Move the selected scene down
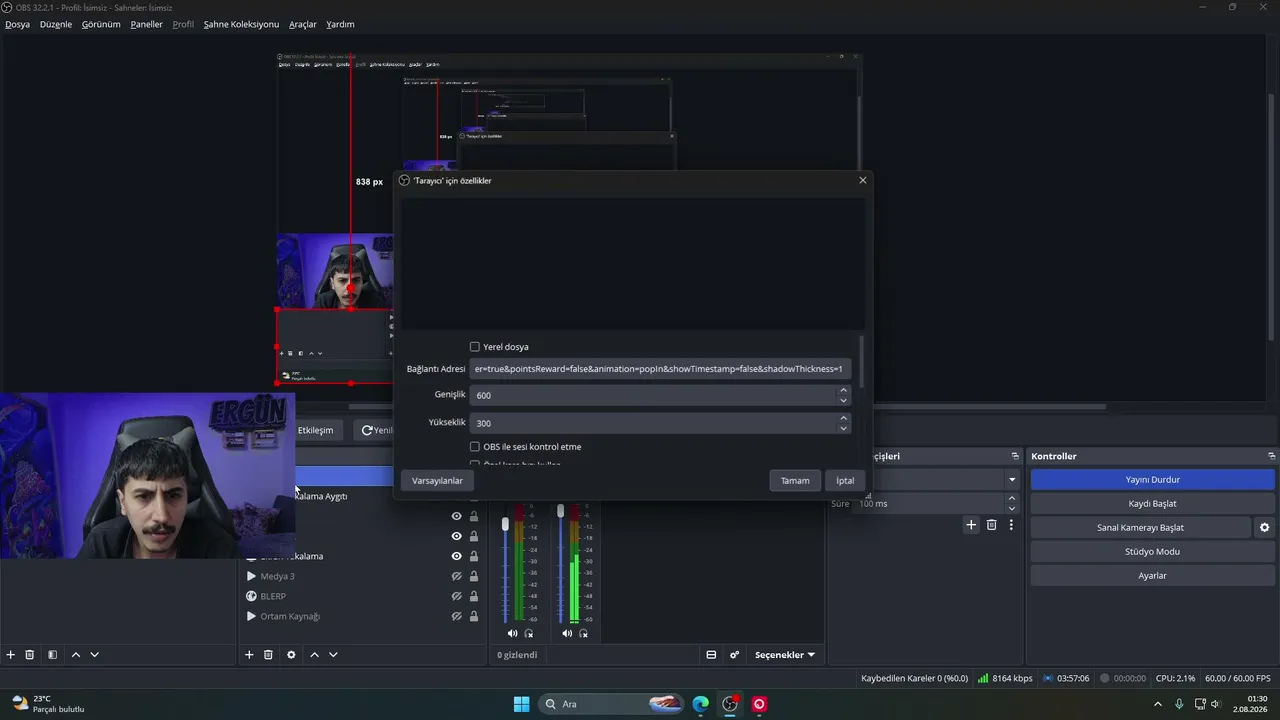The image size is (1280, 720). point(94,655)
